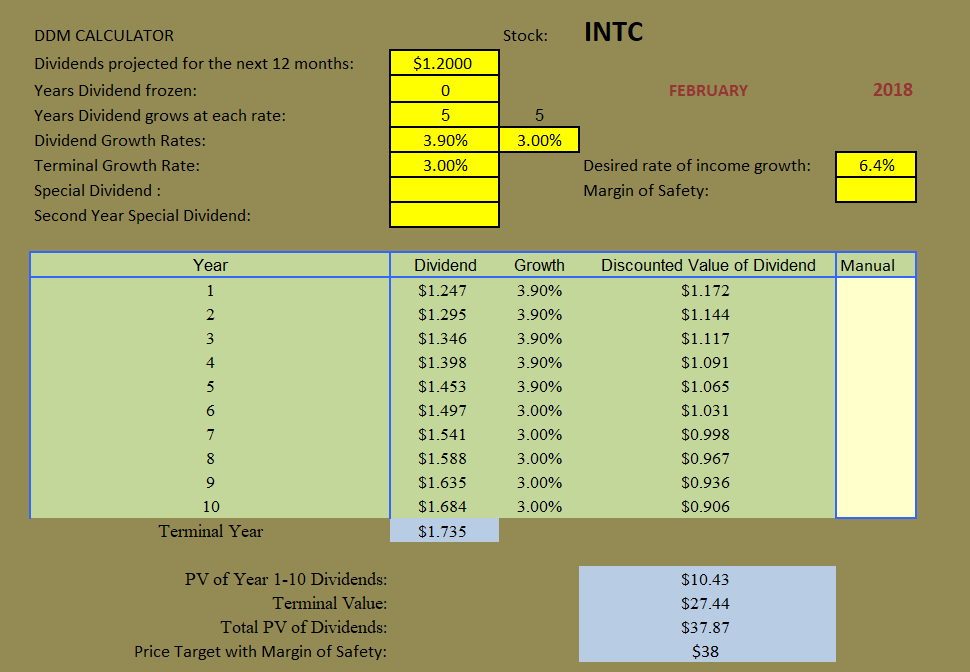The width and height of the screenshot is (970, 672).
Task: Click the Total PV of Dividends $37.87
Action: 705,627
